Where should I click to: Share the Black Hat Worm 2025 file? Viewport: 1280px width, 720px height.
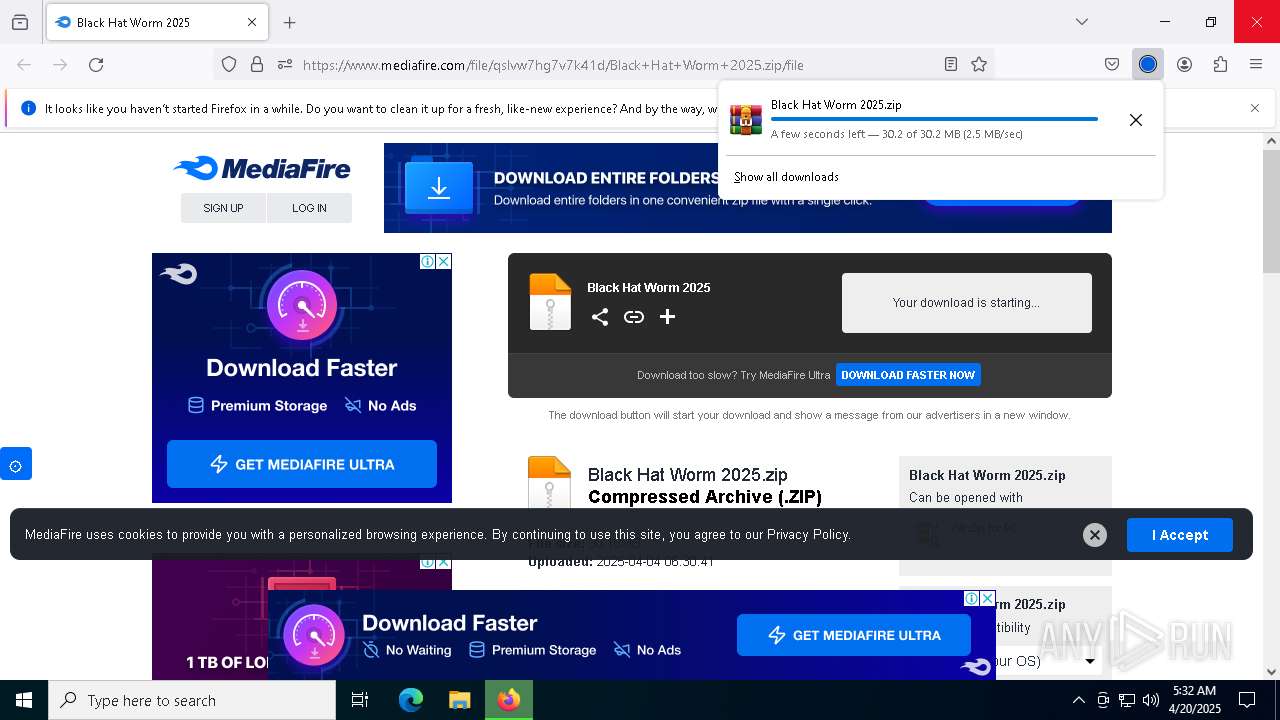pyautogui.click(x=600, y=317)
